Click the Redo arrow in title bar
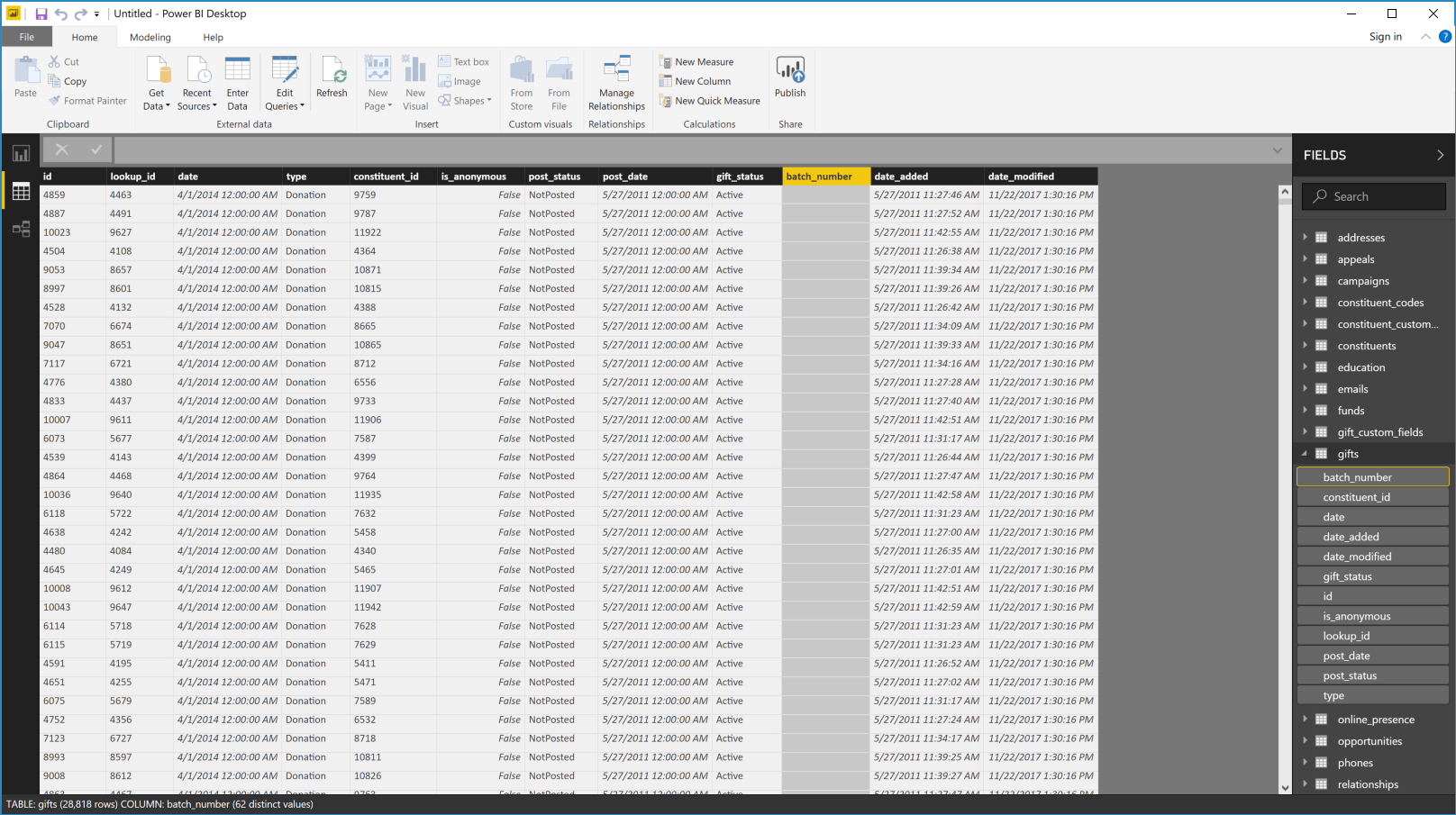The height and width of the screenshot is (815, 1456). [80, 14]
